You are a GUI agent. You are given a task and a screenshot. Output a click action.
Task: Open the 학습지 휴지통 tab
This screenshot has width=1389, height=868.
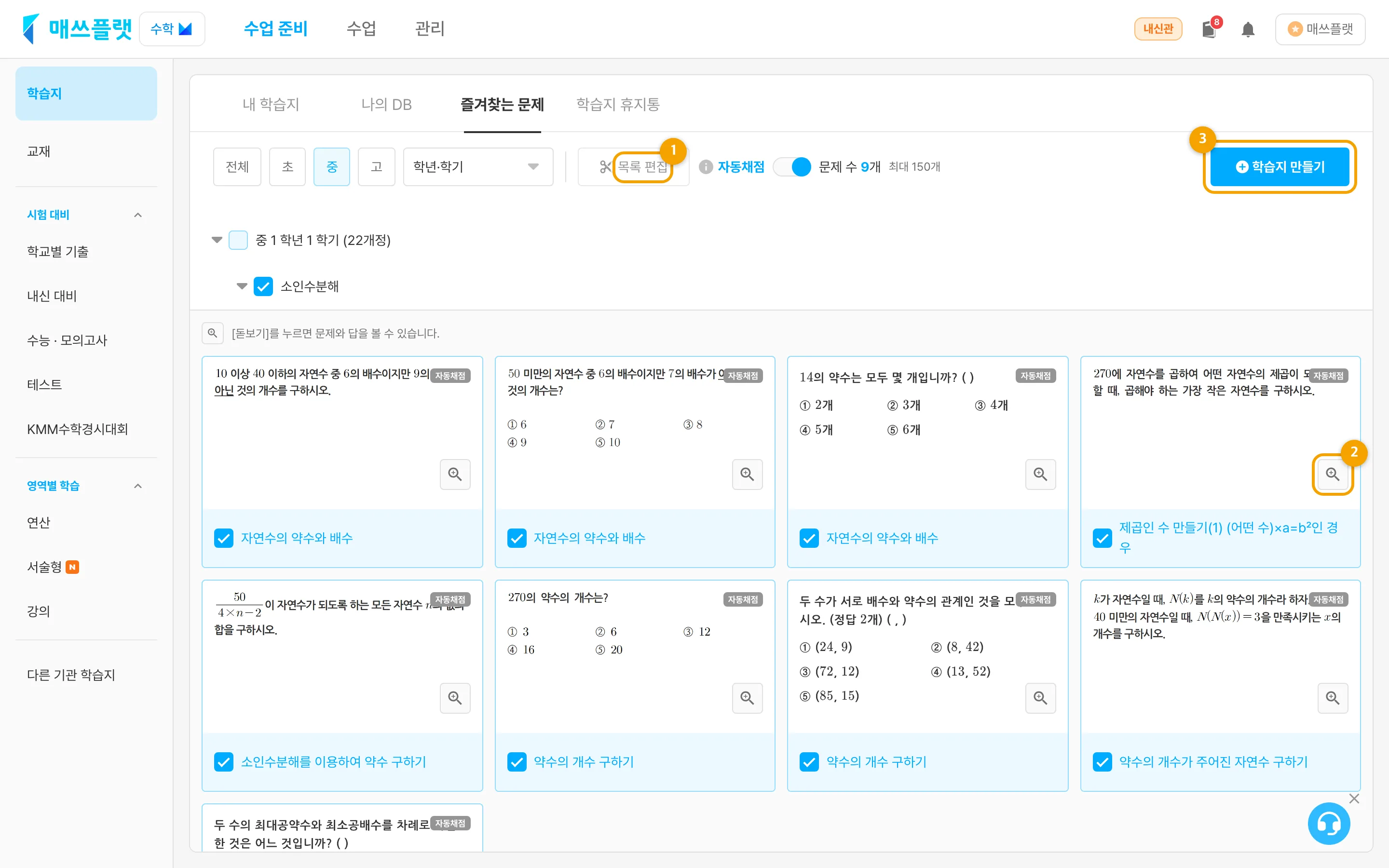pyautogui.click(x=618, y=105)
